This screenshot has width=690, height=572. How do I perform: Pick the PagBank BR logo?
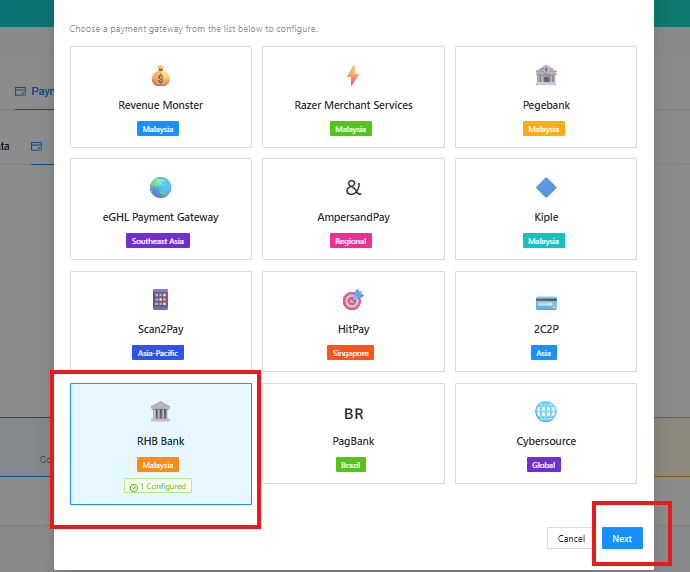click(x=353, y=414)
